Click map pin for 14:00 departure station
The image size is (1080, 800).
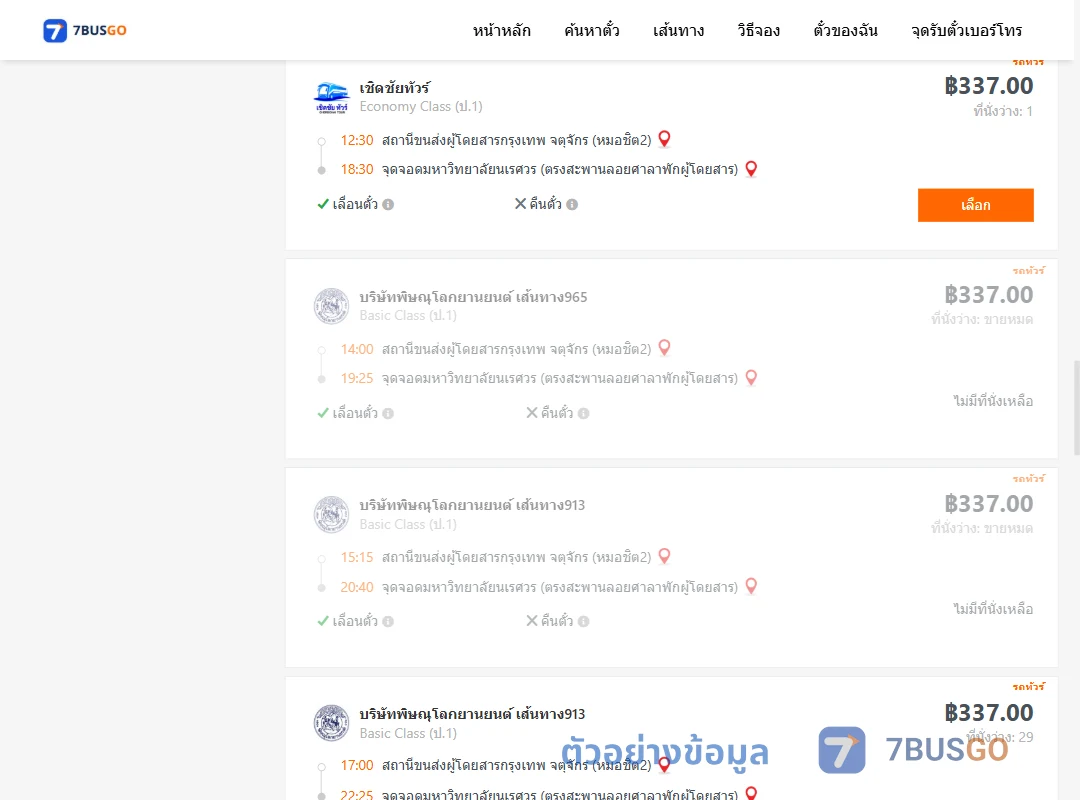coord(664,348)
